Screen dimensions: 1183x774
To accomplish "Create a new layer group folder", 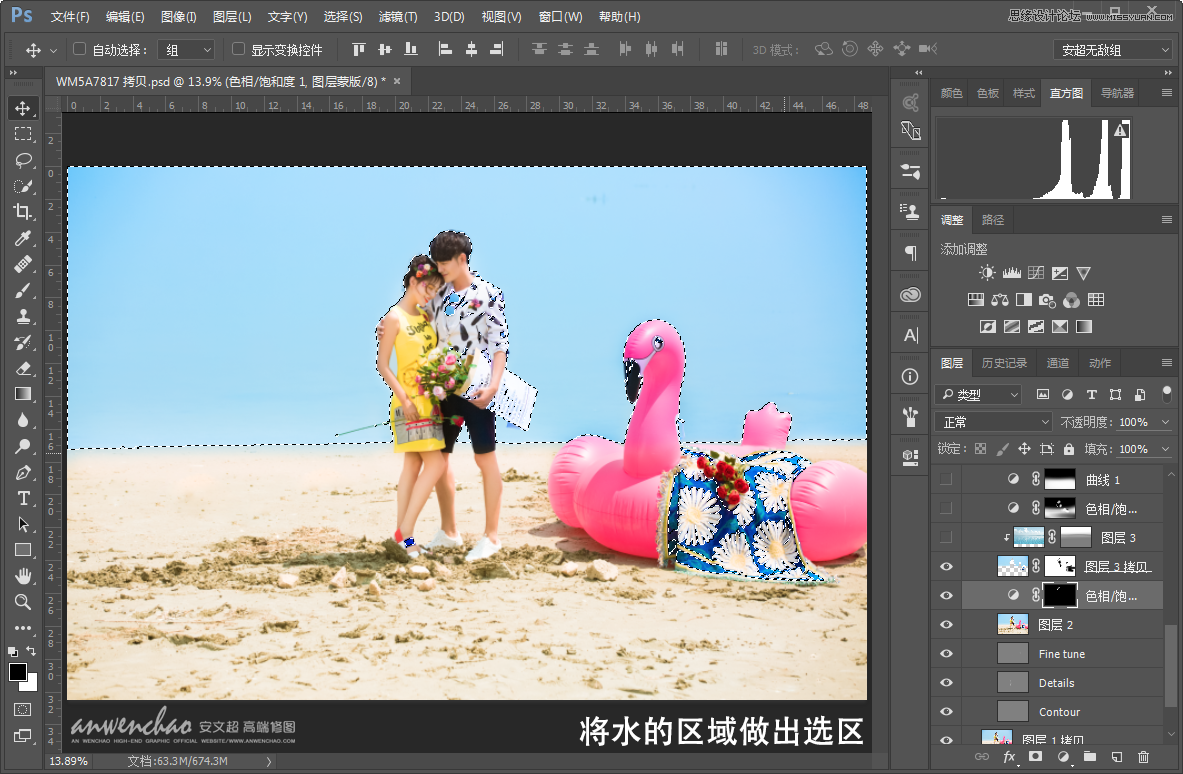I will tap(1089, 757).
